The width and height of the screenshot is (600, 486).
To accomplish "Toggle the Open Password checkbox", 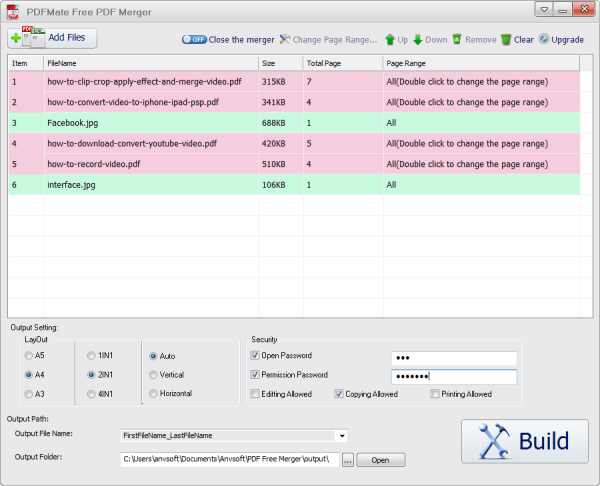I will point(255,356).
